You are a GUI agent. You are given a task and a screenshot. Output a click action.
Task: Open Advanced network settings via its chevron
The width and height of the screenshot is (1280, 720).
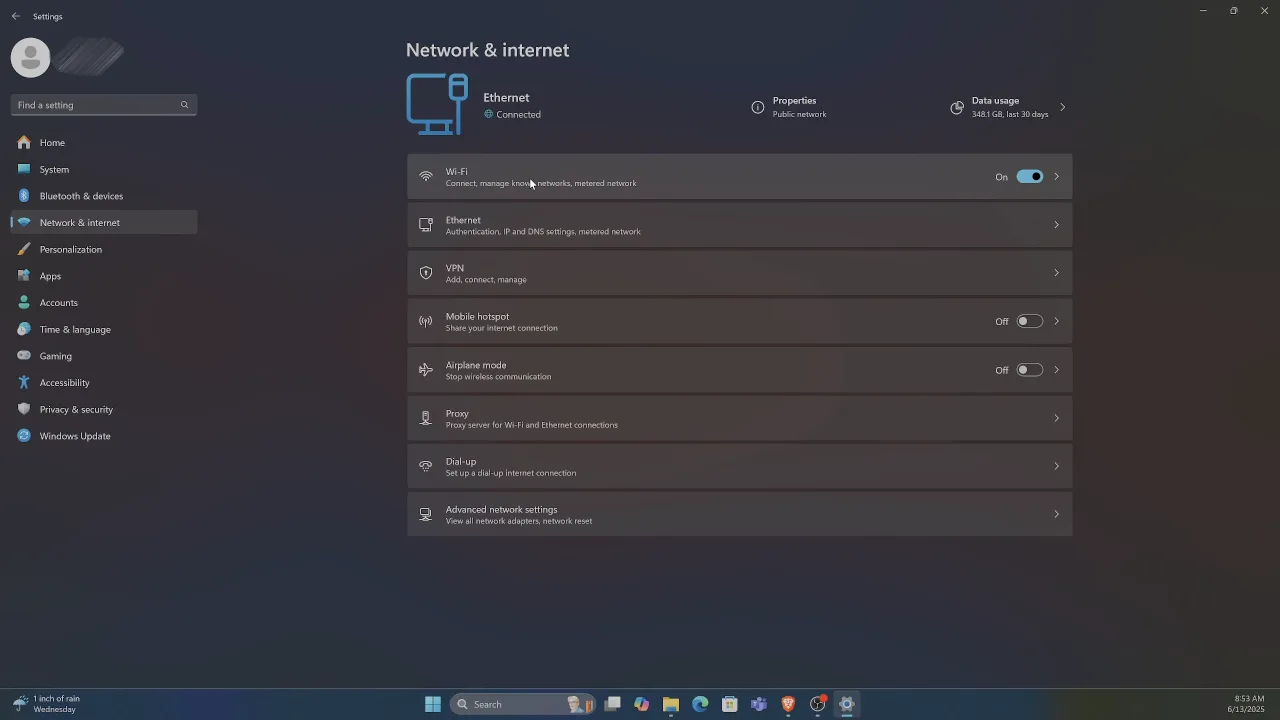[1056, 514]
